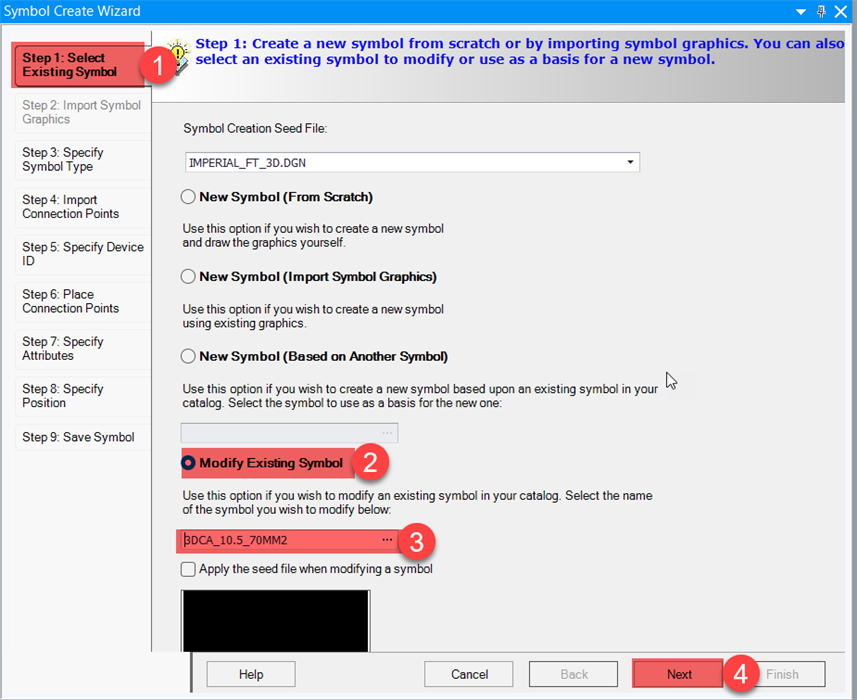This screenshot has height=700, width=857.
Task: Go to Step 8: Specify Position
Action: tap(82, 396)
